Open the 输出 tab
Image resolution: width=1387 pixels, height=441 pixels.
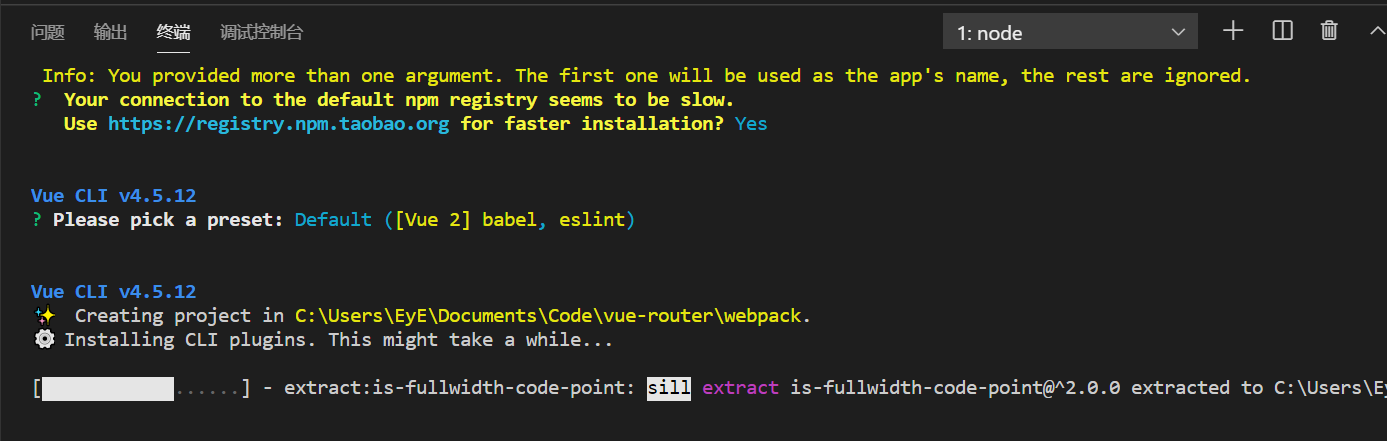[110, 33]
